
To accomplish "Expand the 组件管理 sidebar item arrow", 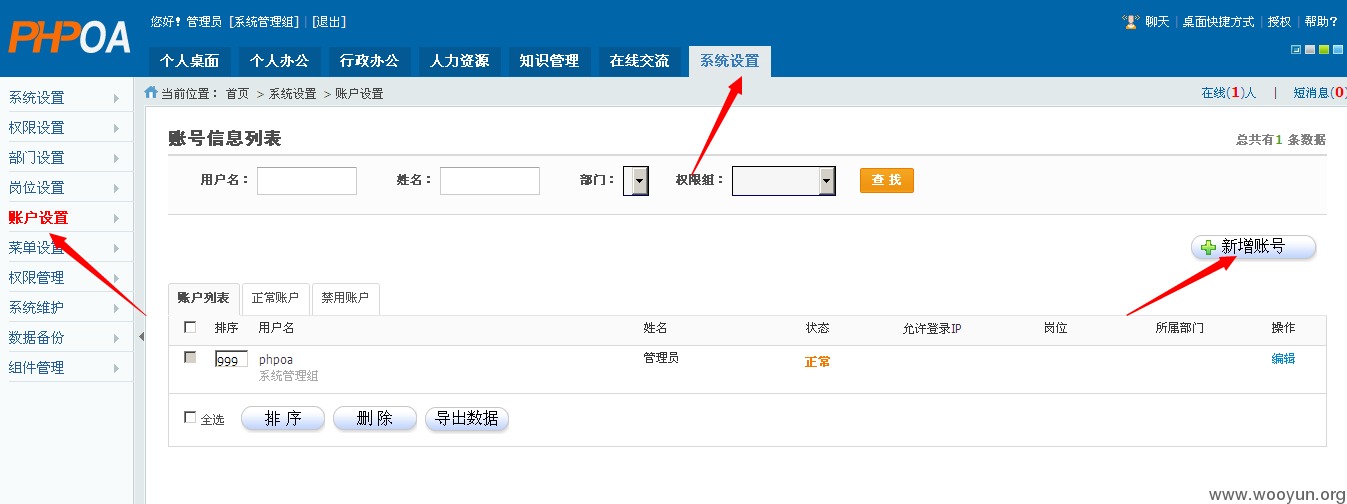I will [117, 368].
